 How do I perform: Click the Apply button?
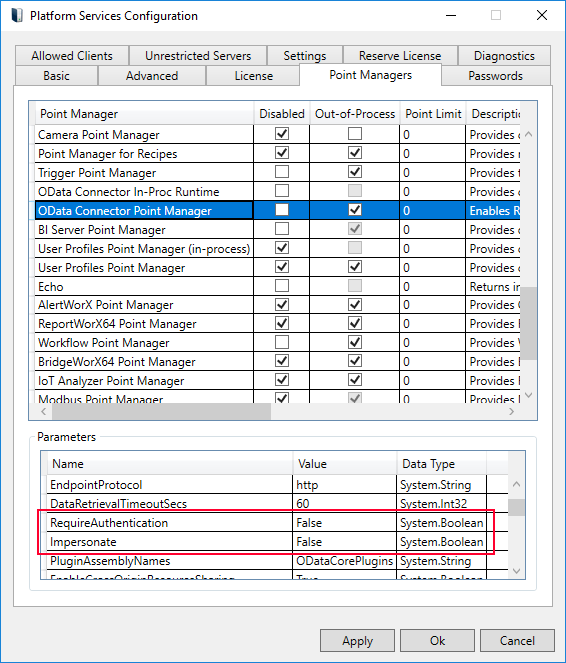[x=357, y=641]
